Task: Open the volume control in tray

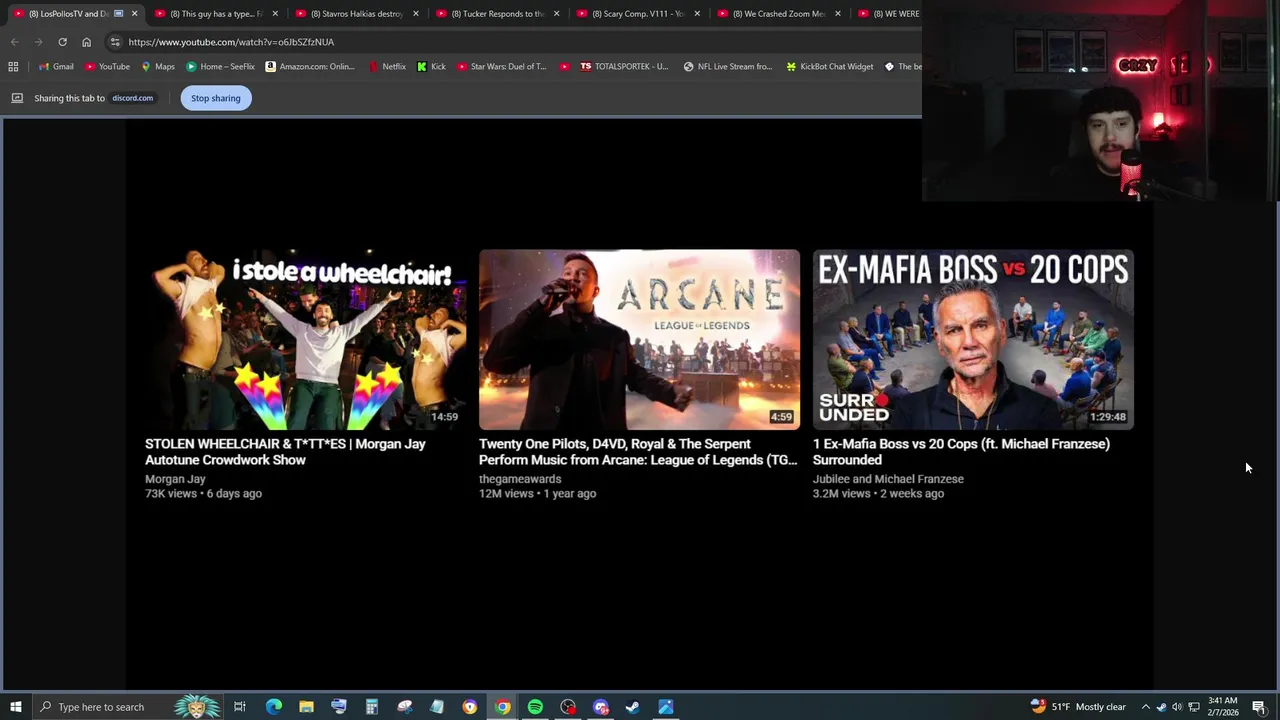Action: [1177, 707]
